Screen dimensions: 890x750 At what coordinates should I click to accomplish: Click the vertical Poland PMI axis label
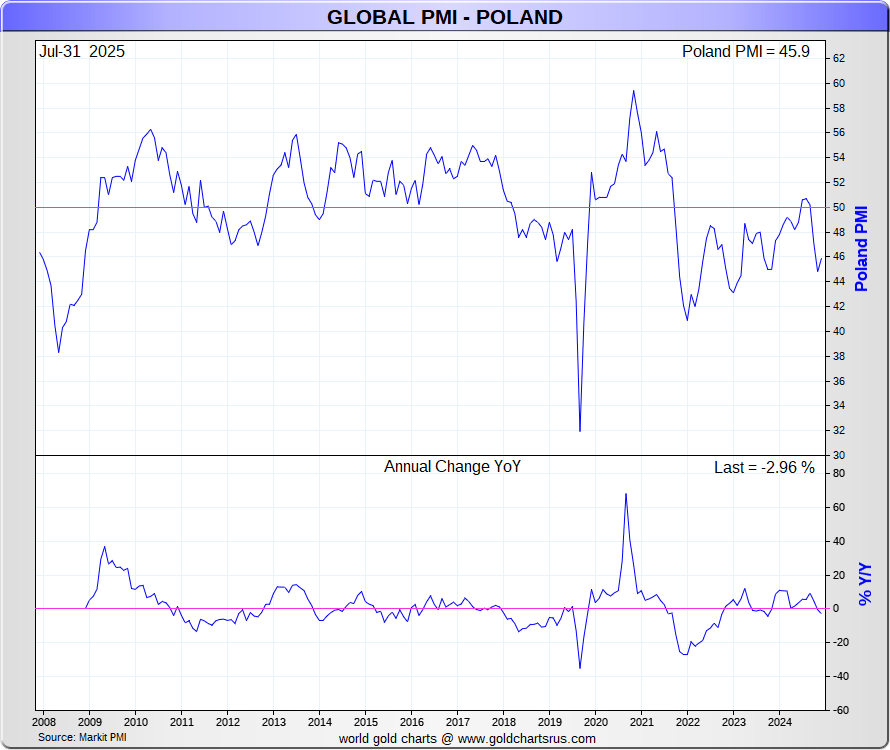(x=862, y=248)
